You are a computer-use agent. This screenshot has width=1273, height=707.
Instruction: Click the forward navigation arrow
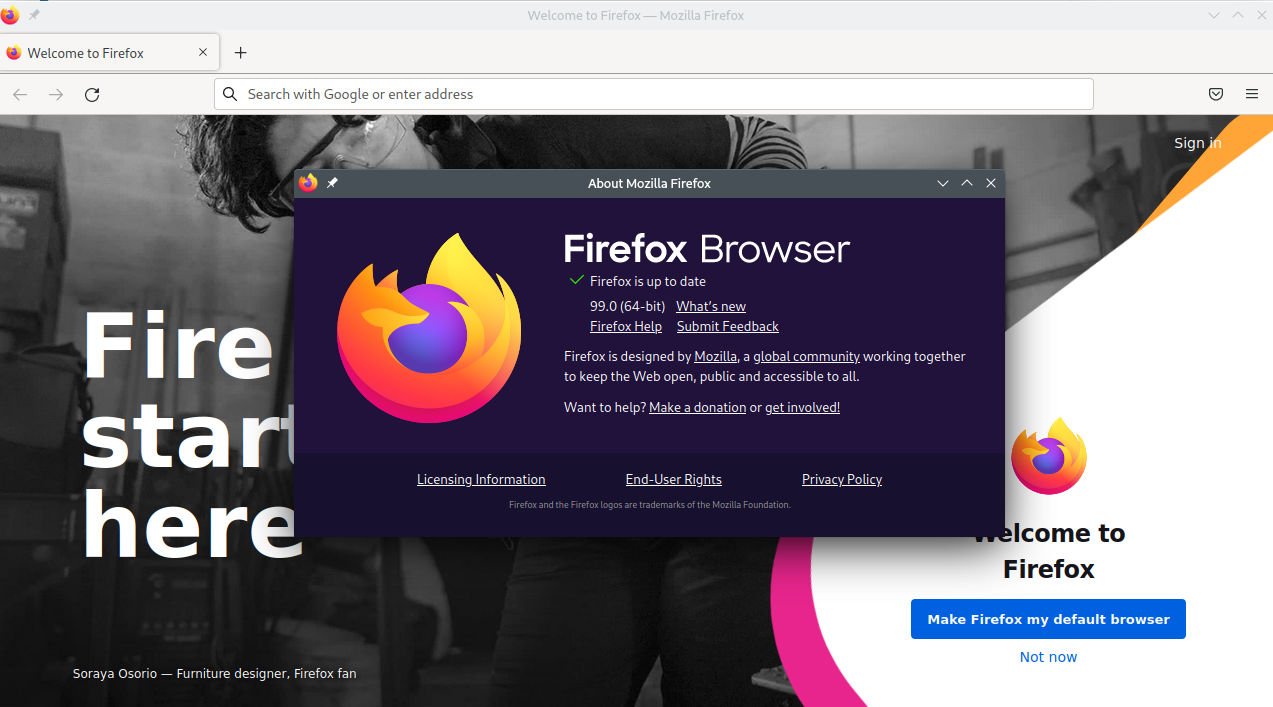click(56, 95)
